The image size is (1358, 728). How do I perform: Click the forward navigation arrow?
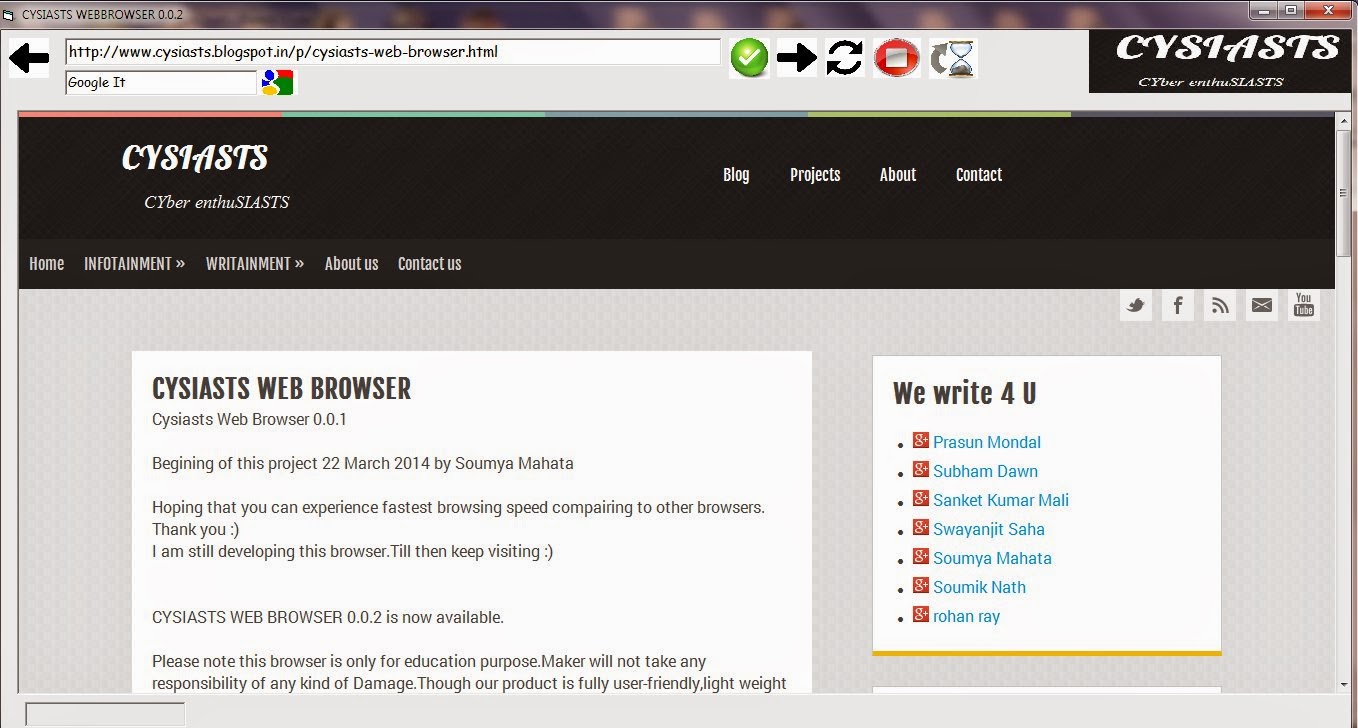point(796,57)
